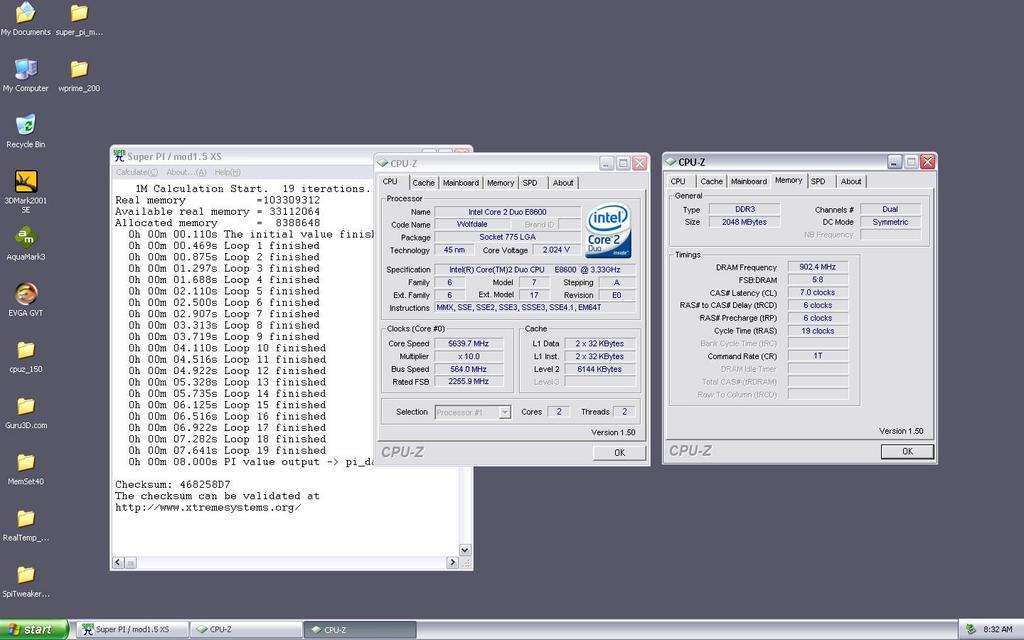Click the Rated FSB value 2255.9 MHz

468,381
